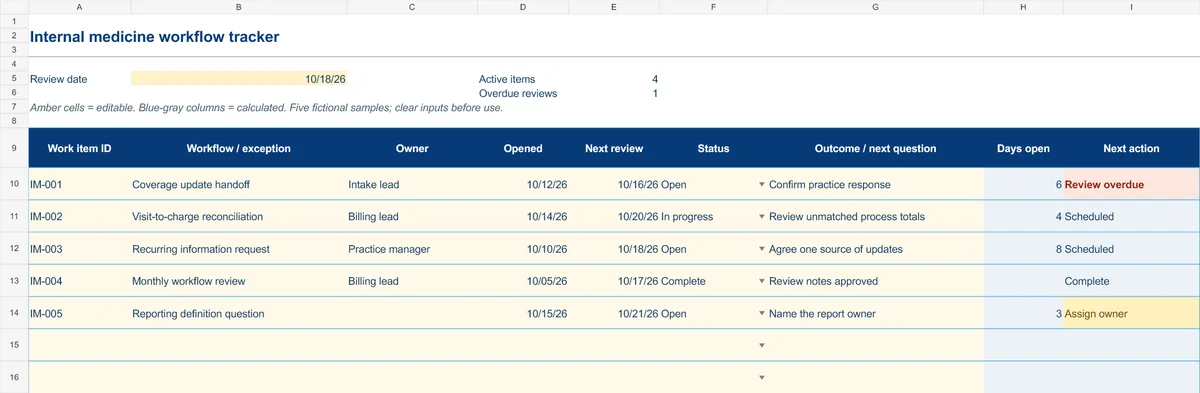
Task: Click title 'Internal medicine workflow tracker'
Action: tap(155, 37)
